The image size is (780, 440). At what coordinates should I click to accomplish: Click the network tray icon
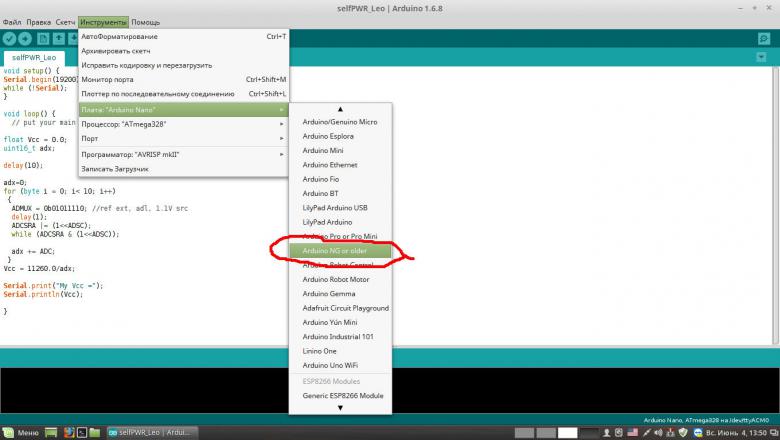click(670, 433)
